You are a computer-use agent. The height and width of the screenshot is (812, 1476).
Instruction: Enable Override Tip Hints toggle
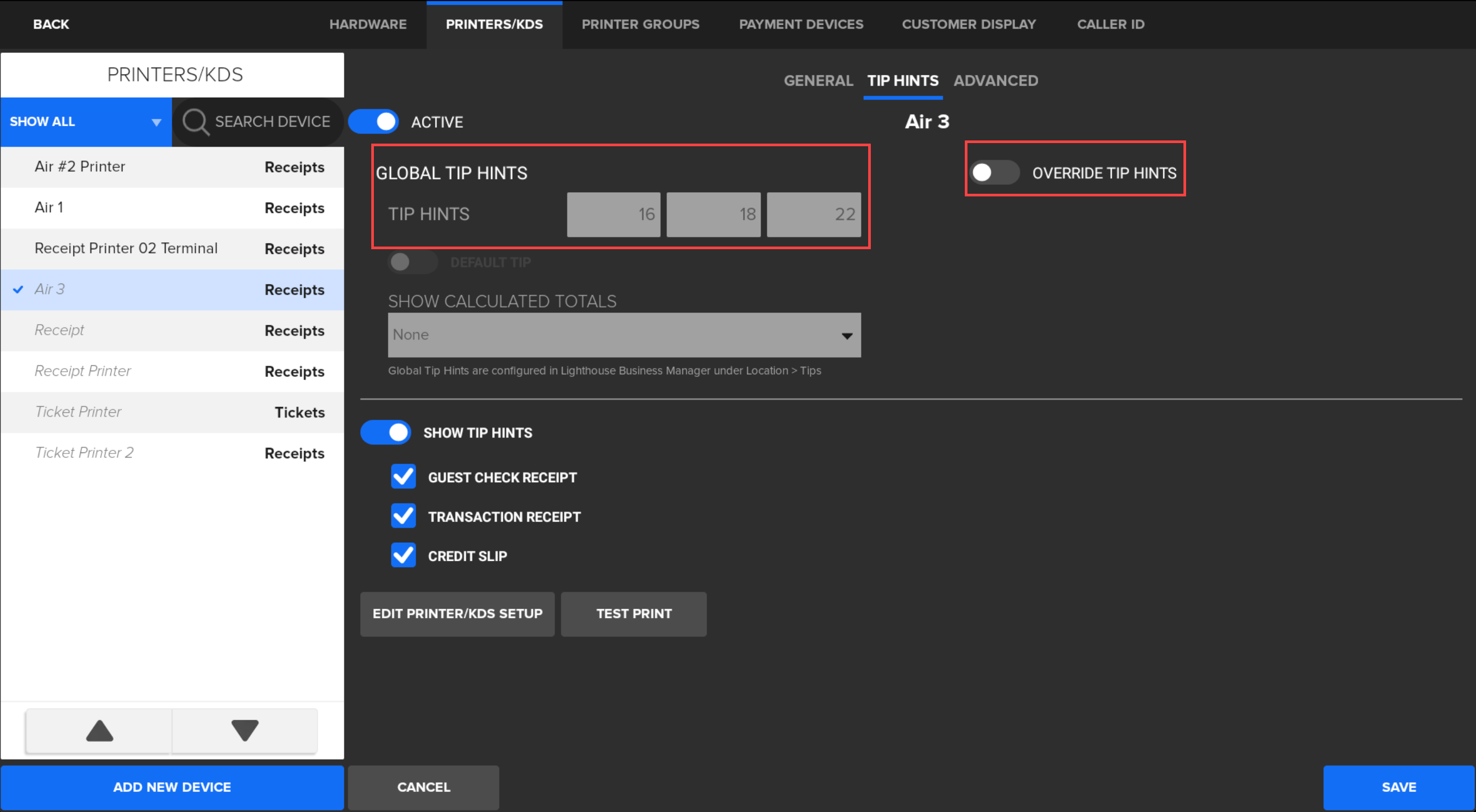[x=994, y=173]
